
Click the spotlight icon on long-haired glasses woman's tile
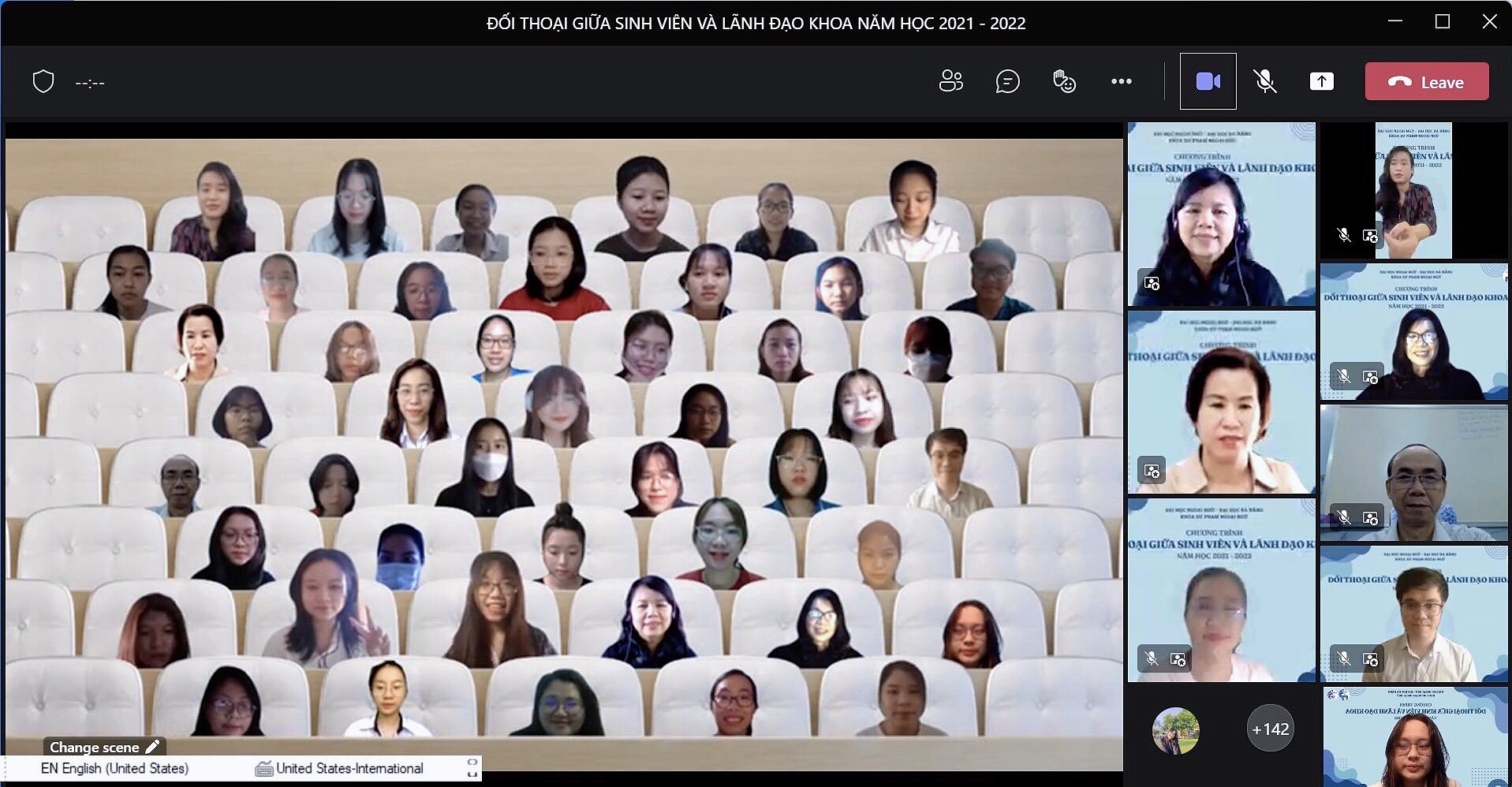[1370, 376]
